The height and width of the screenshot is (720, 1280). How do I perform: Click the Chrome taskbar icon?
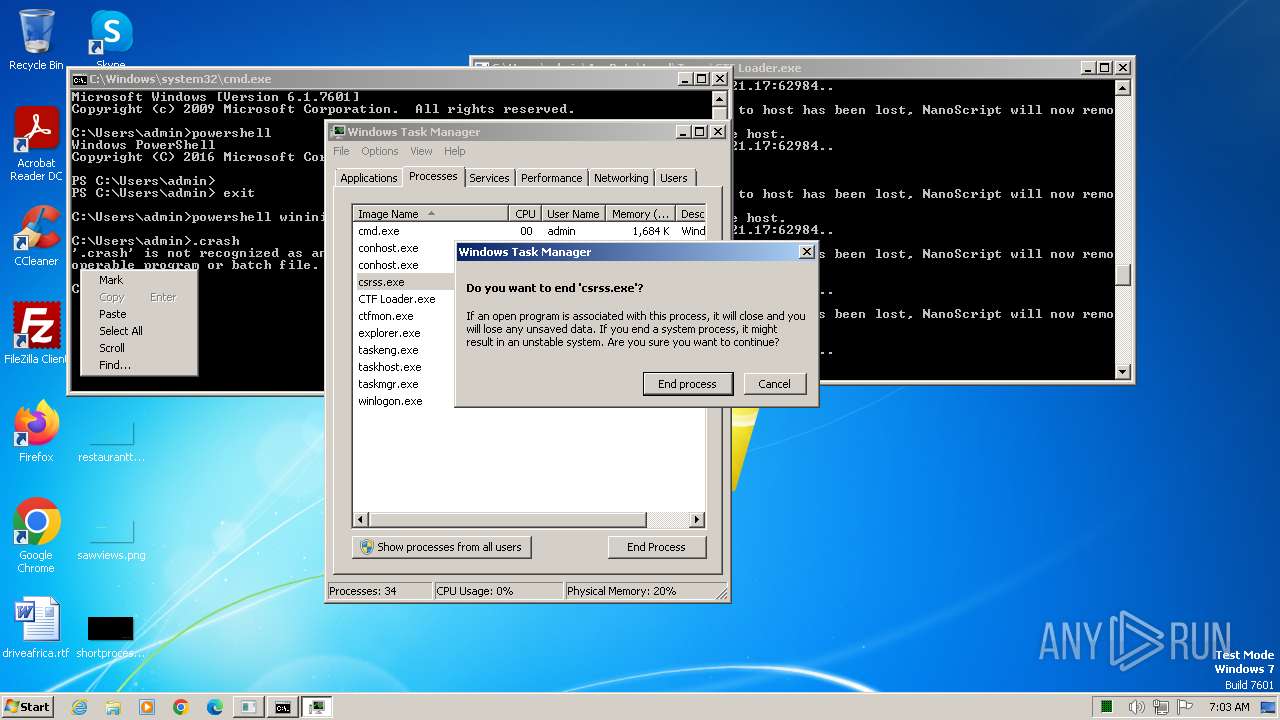[x=181, y=707]
